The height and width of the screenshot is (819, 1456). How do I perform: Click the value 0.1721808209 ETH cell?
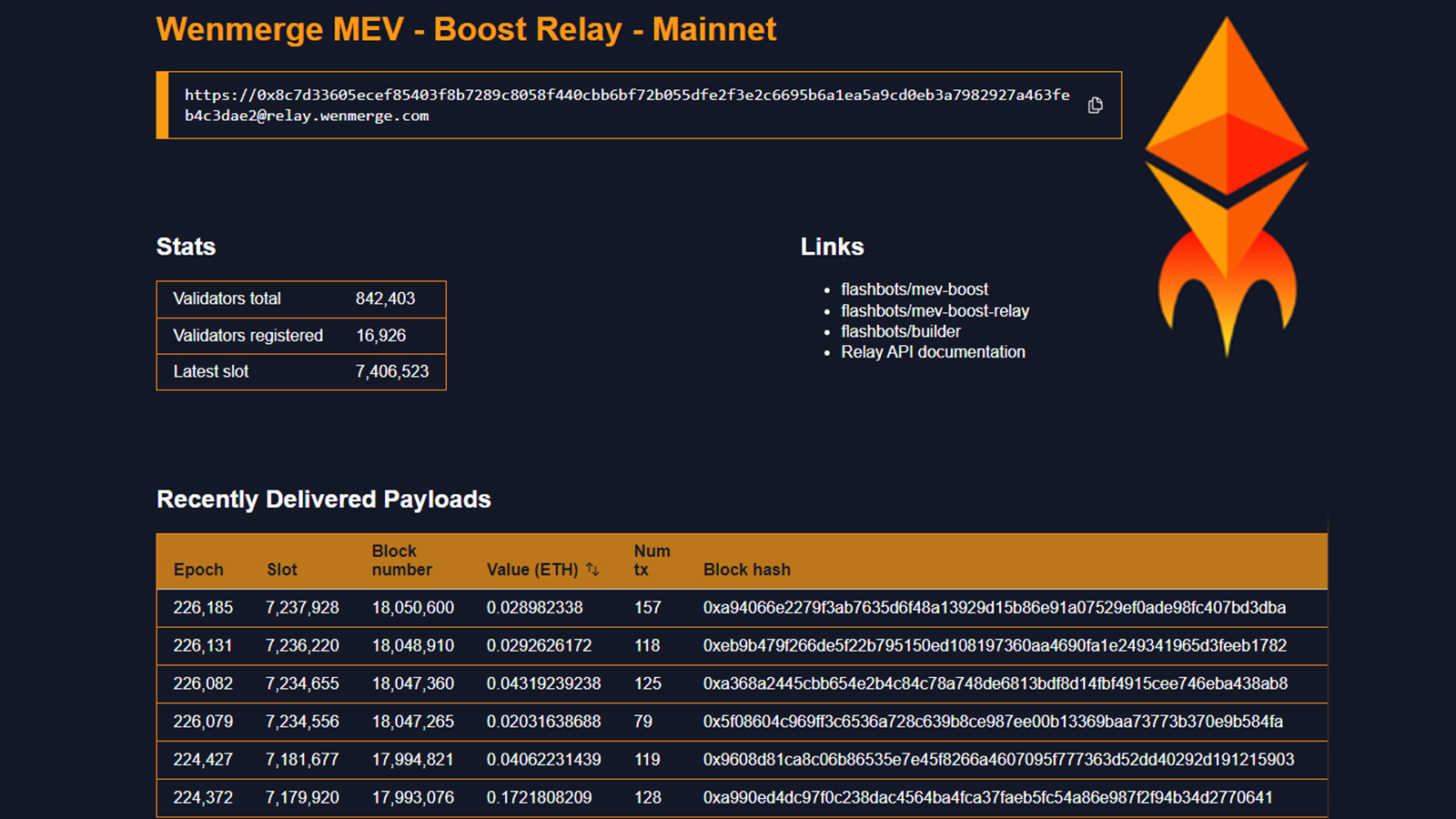tap(539, 798)
